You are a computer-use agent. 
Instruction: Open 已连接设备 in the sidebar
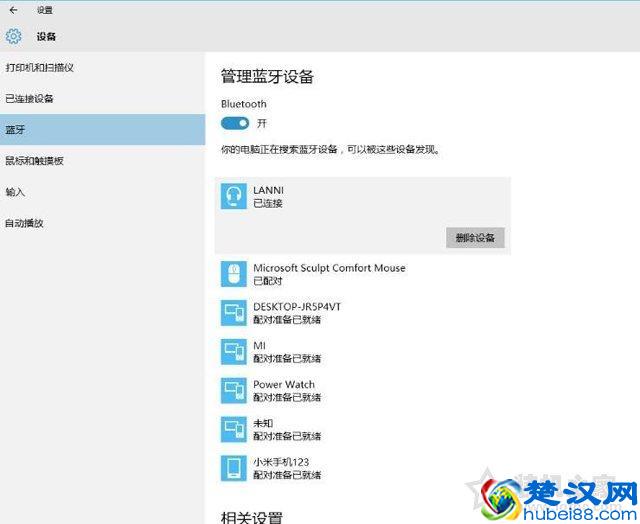102,99
